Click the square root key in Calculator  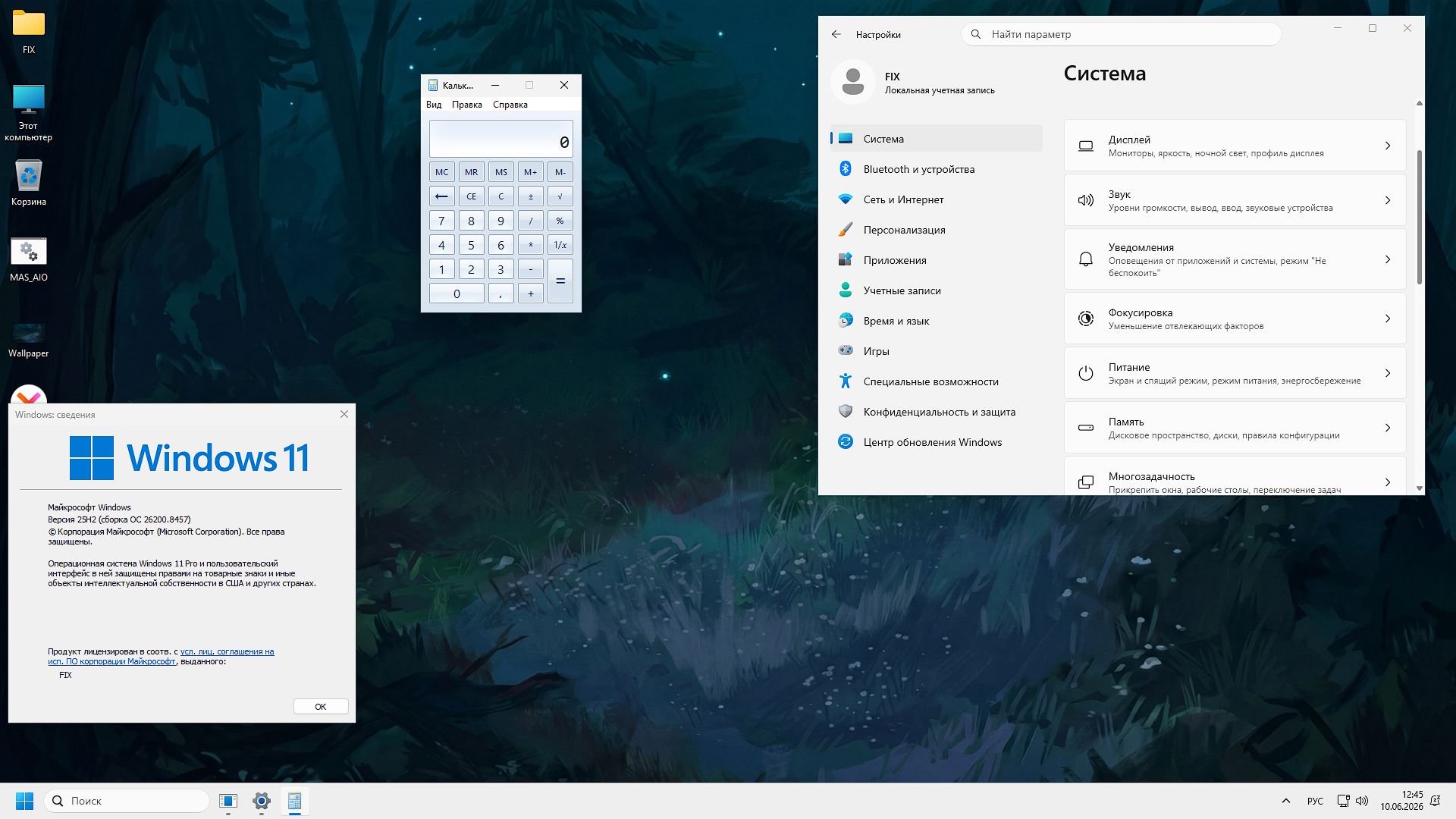pos(560,196)
